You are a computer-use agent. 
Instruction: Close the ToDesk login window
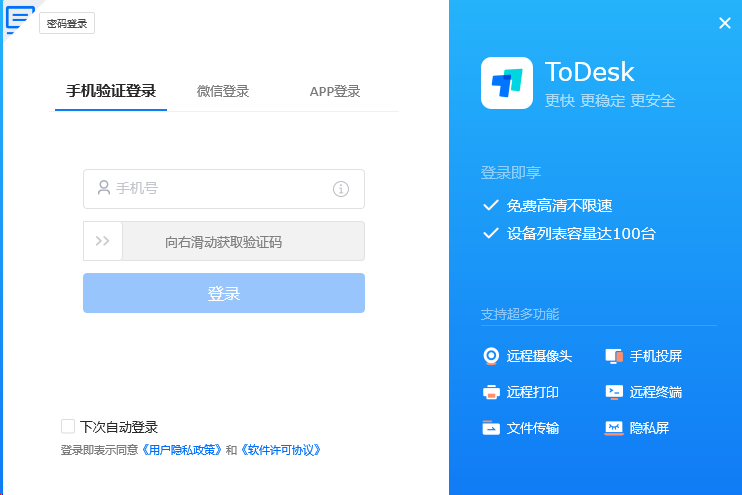725,23
